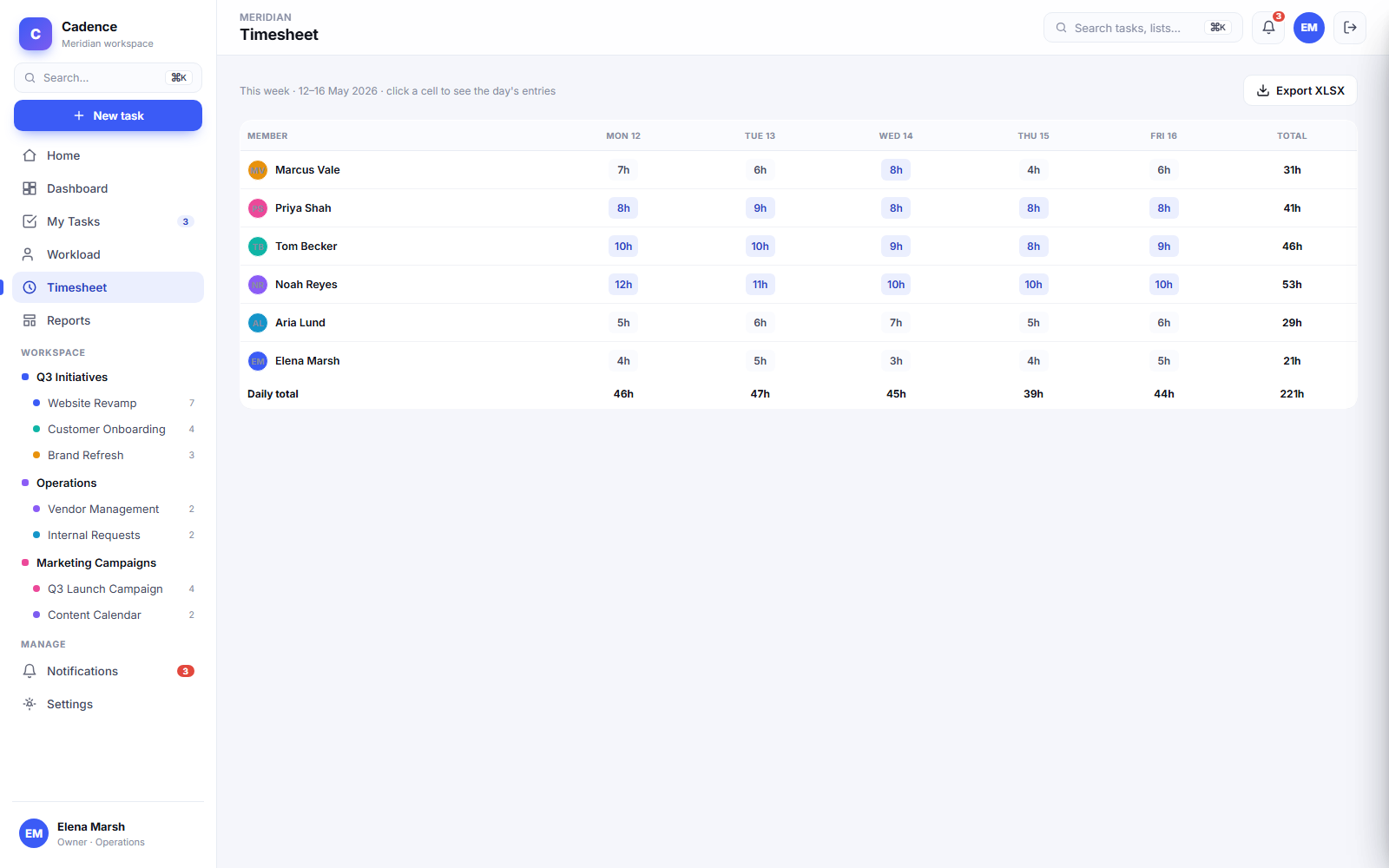Viewport: 1389px width, 868px height.
Task: Click the My Tasks checkbox icon
Action: click(x=30, y=221)
